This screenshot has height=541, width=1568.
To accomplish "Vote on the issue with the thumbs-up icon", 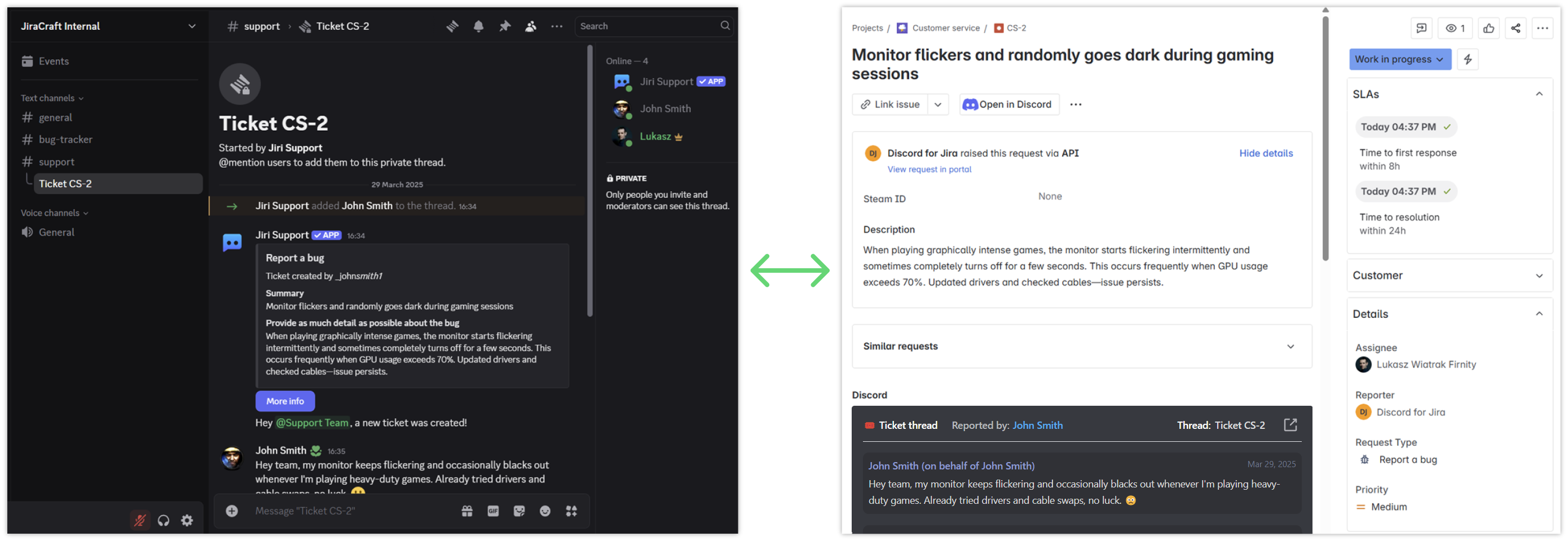I will pos(1490,28).
